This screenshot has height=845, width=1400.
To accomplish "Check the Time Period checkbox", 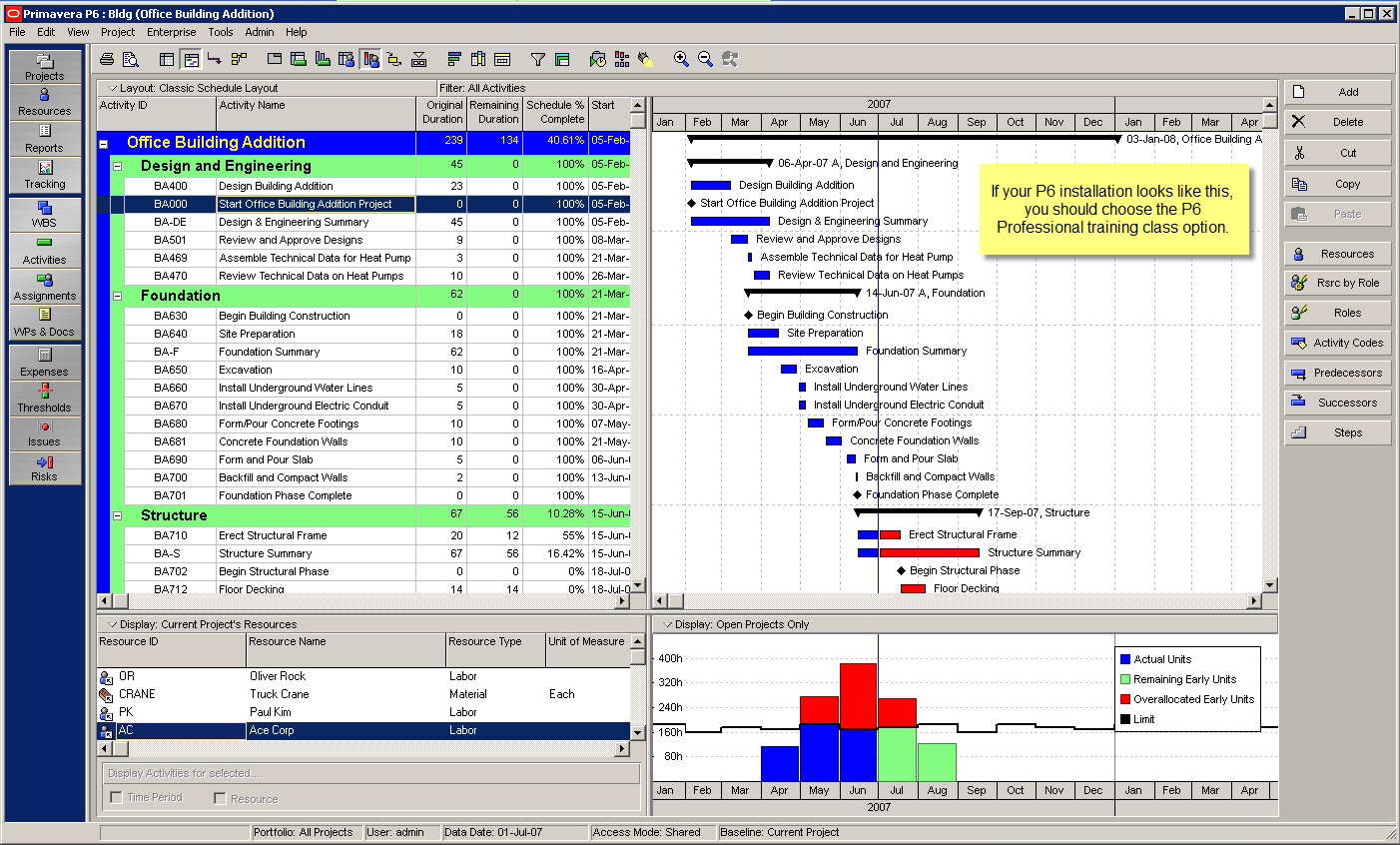I will [117, 797].
